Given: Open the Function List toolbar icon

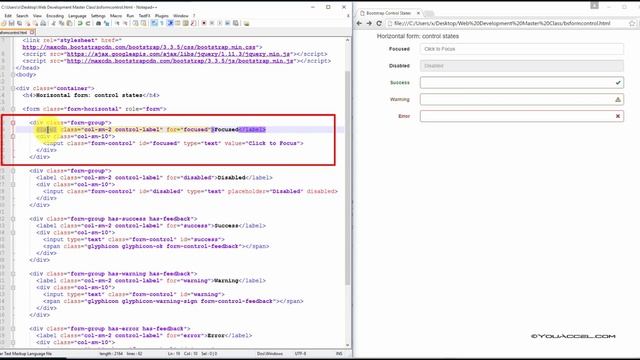Looking at the screenshot, I should click(193, 23).
